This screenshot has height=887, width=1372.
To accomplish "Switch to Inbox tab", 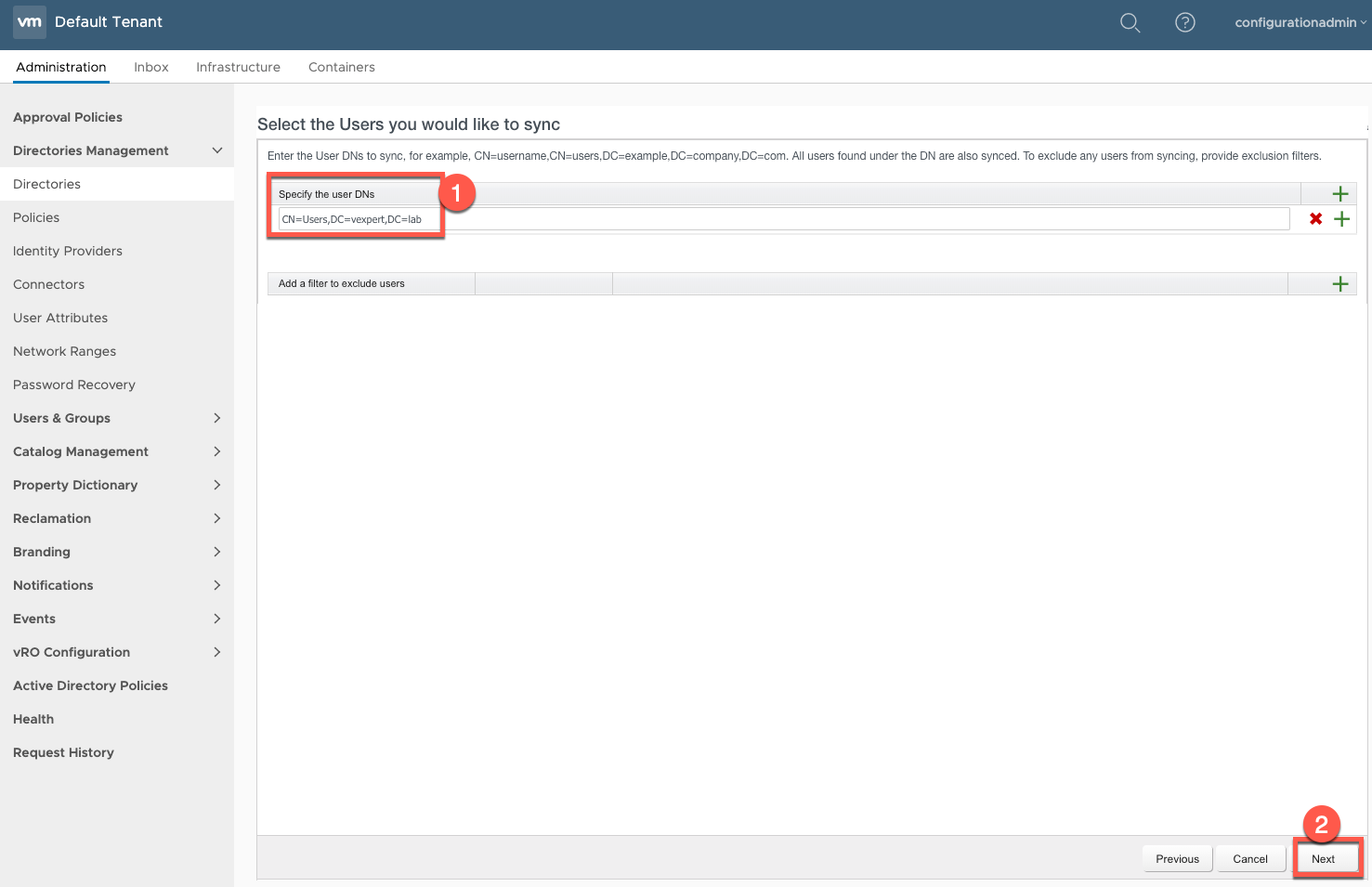I will click(x=151, y=67).
